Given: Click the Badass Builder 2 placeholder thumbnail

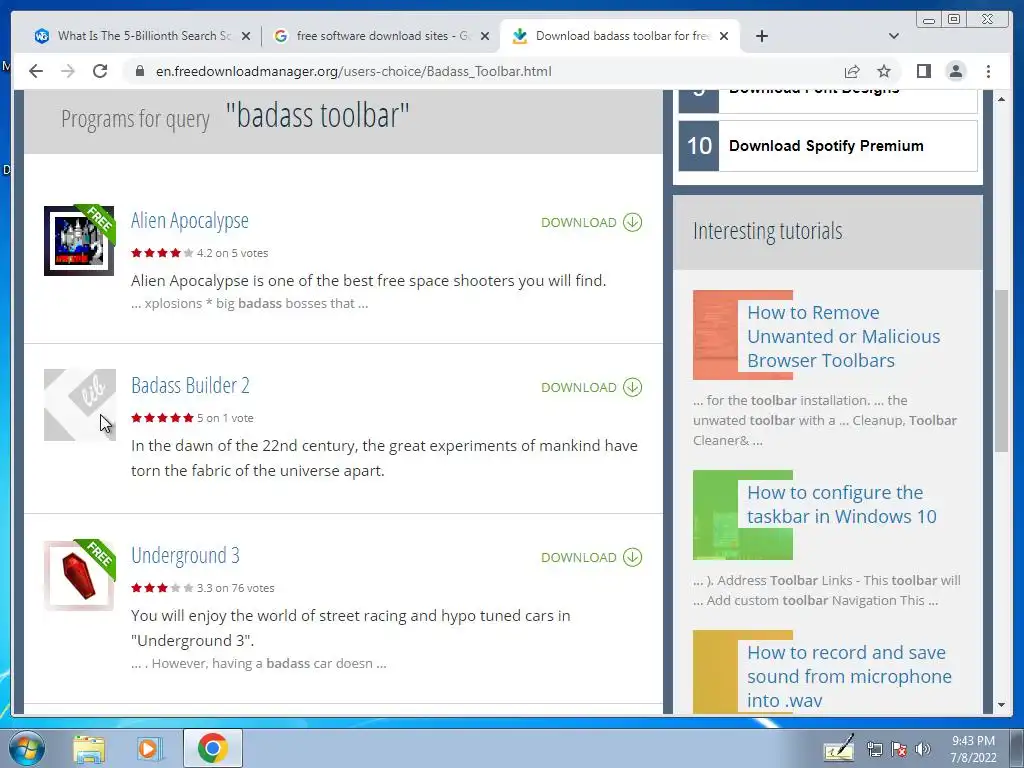Looking at the screenshot, I should click(x=80, y=405).
